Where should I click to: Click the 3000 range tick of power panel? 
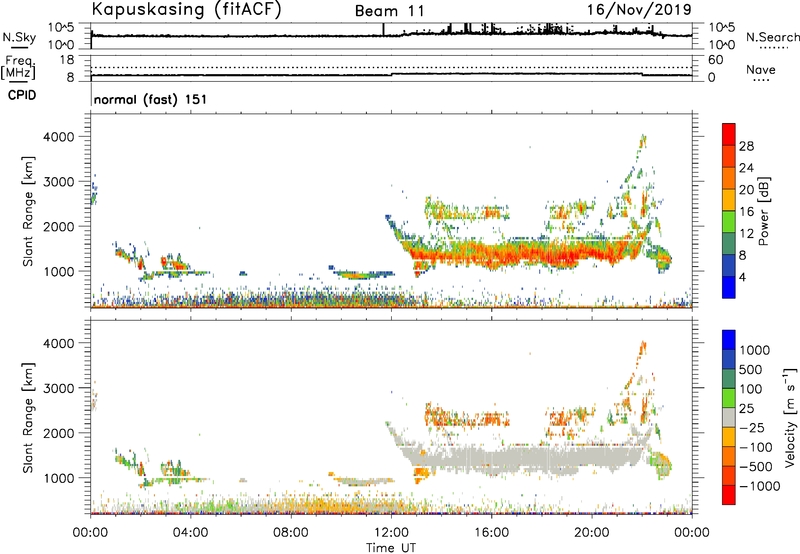[x=58, y=182]
